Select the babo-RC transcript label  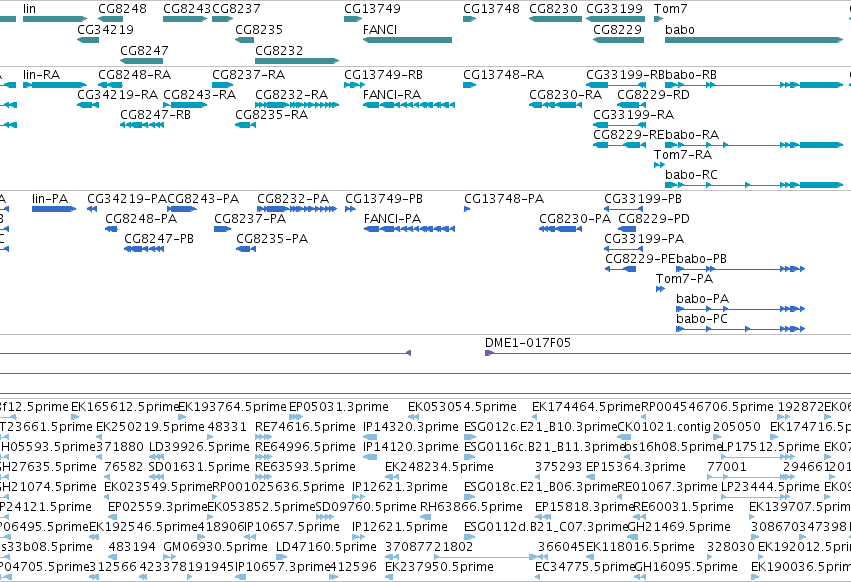pos(691,175)
